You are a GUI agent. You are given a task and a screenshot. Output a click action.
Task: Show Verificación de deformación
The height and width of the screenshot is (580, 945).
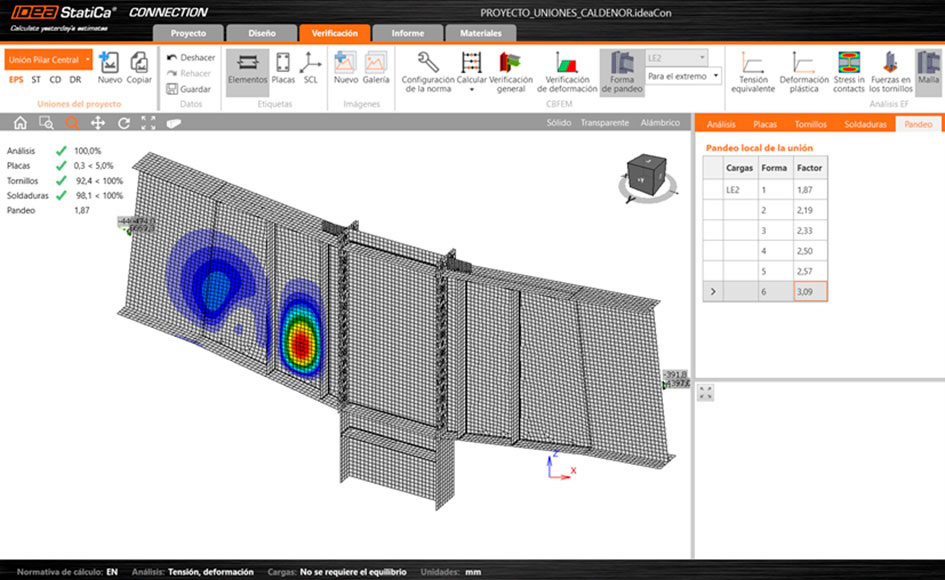(567, 72)
